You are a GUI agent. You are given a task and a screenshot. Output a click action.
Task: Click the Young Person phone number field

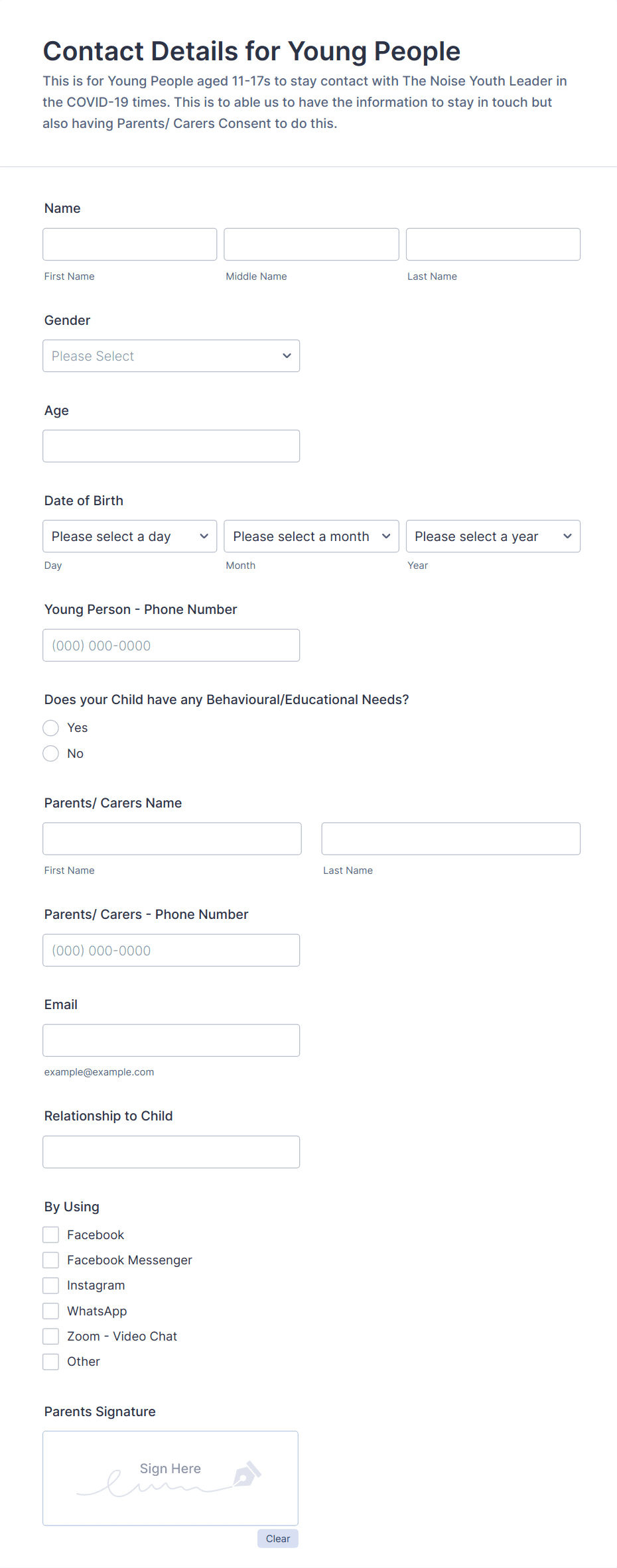pyautogui.click(x=171, y=644)
